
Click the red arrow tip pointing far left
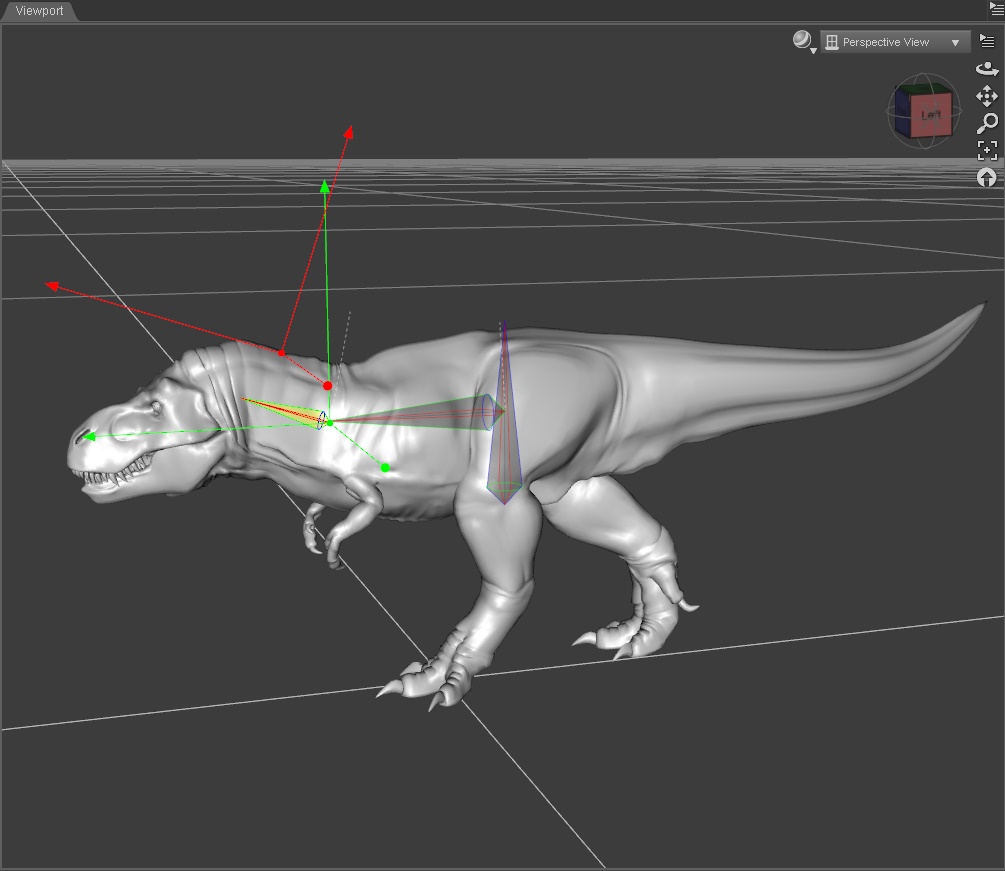(x=52, y=285)
